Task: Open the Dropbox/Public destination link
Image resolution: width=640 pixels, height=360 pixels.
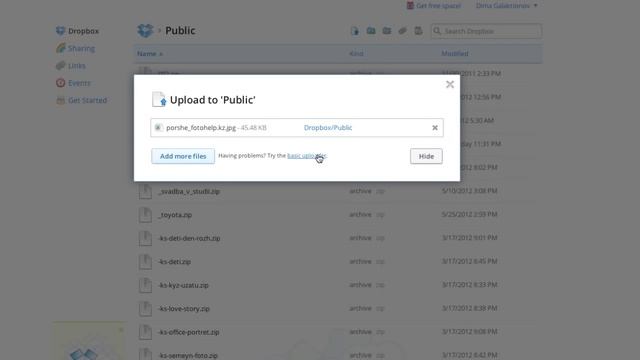Action: 328,128
